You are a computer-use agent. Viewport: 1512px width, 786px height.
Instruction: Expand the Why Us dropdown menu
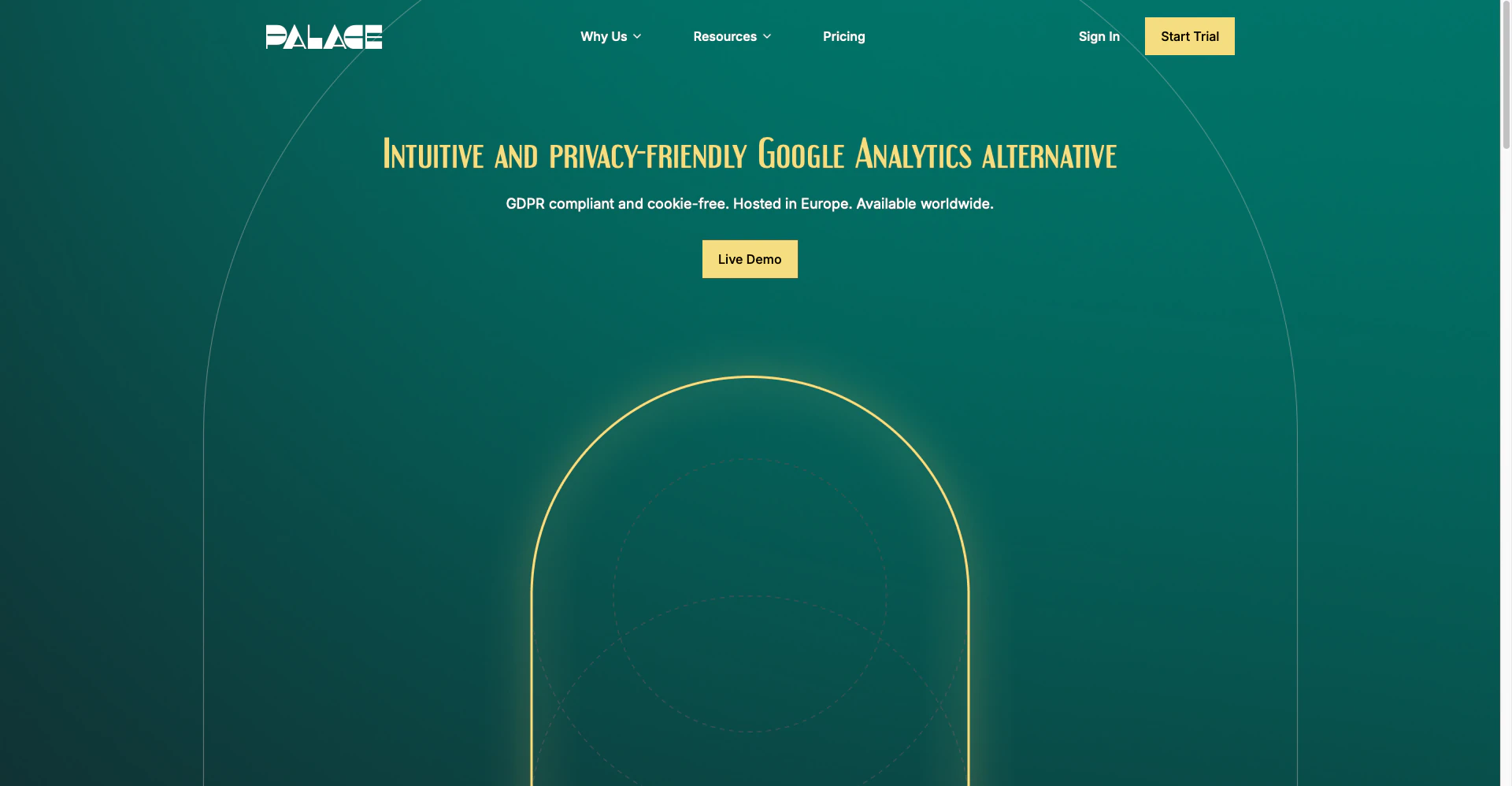(x=611, y=36)
